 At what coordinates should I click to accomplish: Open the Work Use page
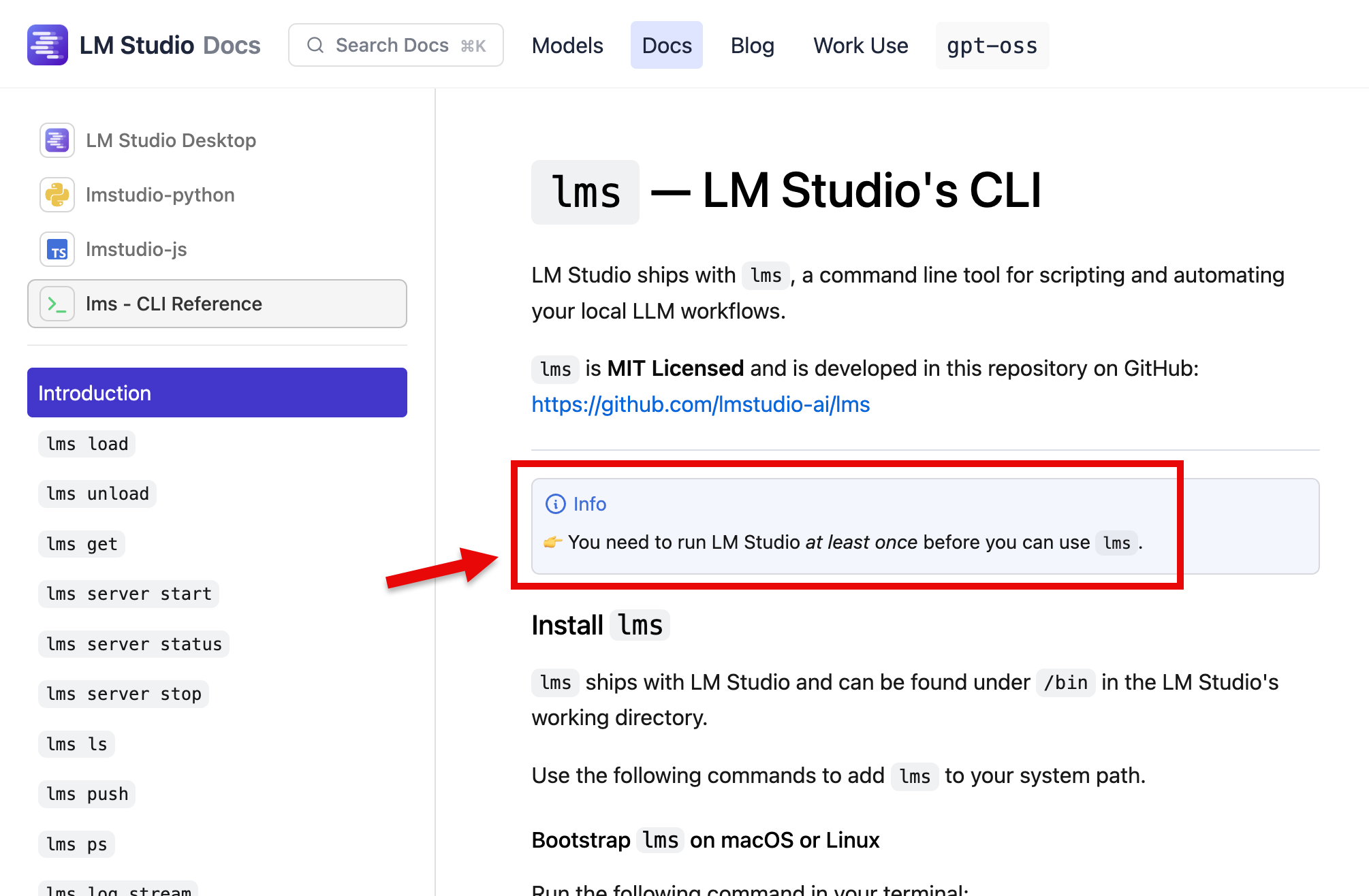[860, 45]
